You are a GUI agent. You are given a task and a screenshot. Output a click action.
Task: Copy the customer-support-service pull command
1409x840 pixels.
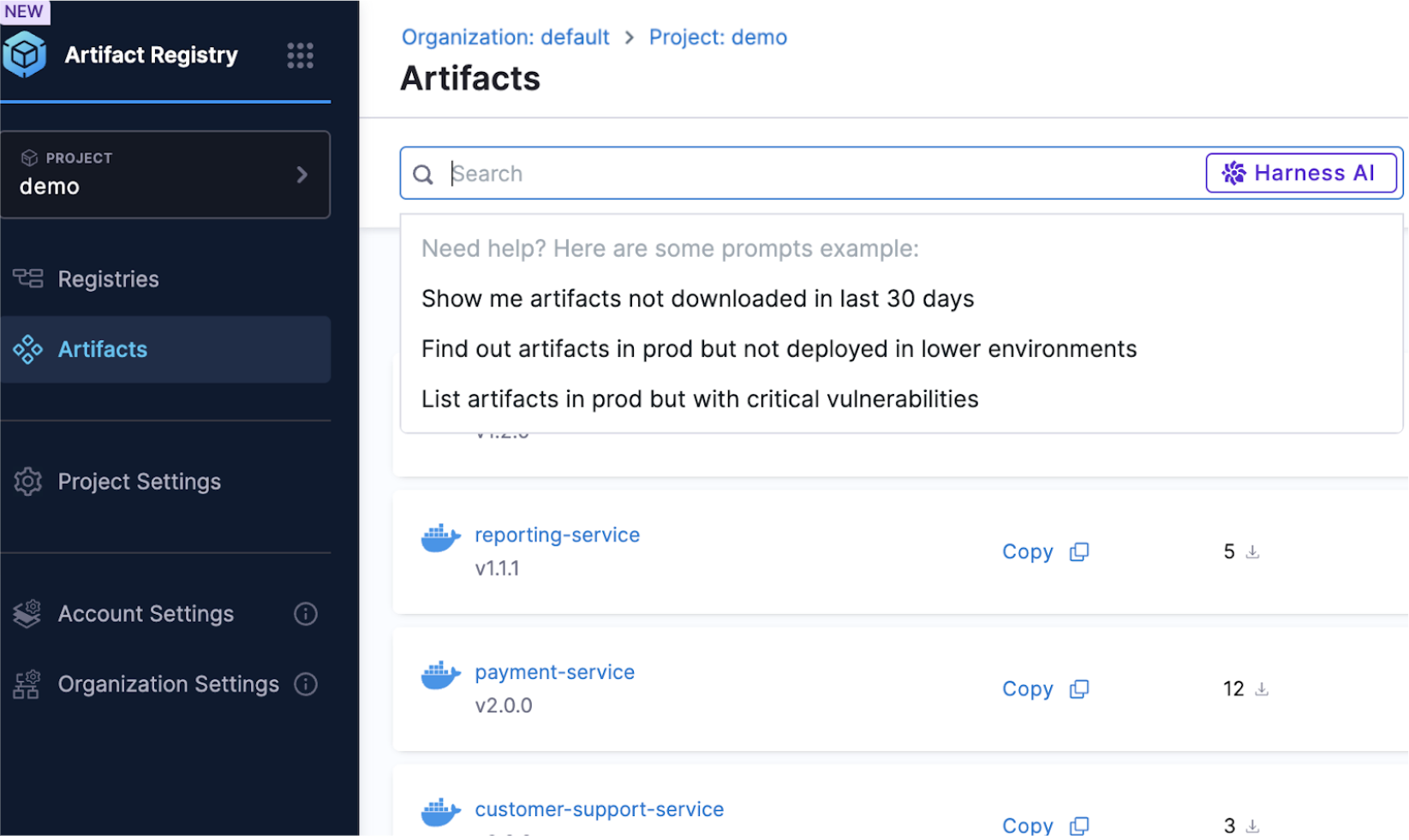click(x=1045, y=825)
